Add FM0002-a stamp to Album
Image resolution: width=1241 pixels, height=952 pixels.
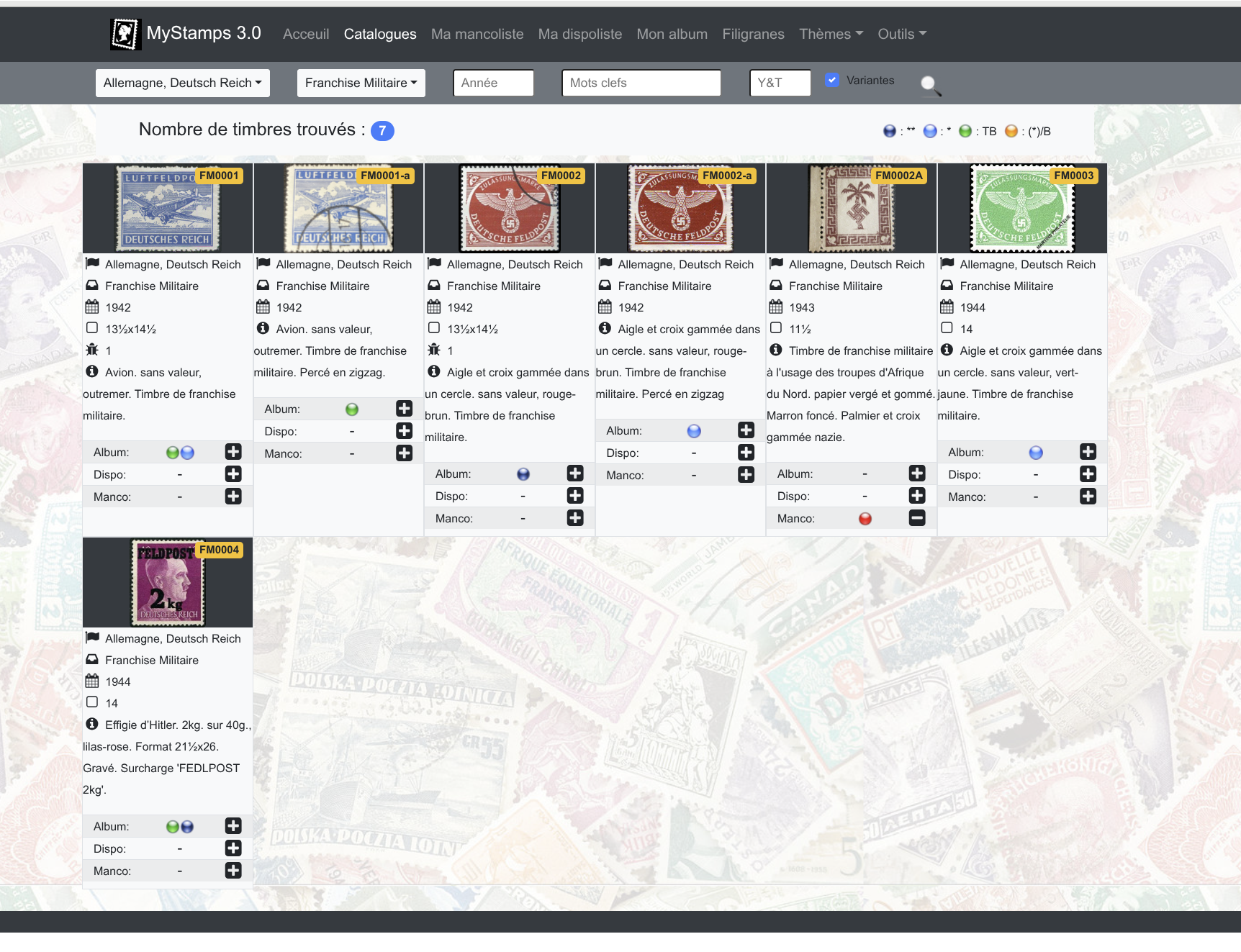click(746, 430)
